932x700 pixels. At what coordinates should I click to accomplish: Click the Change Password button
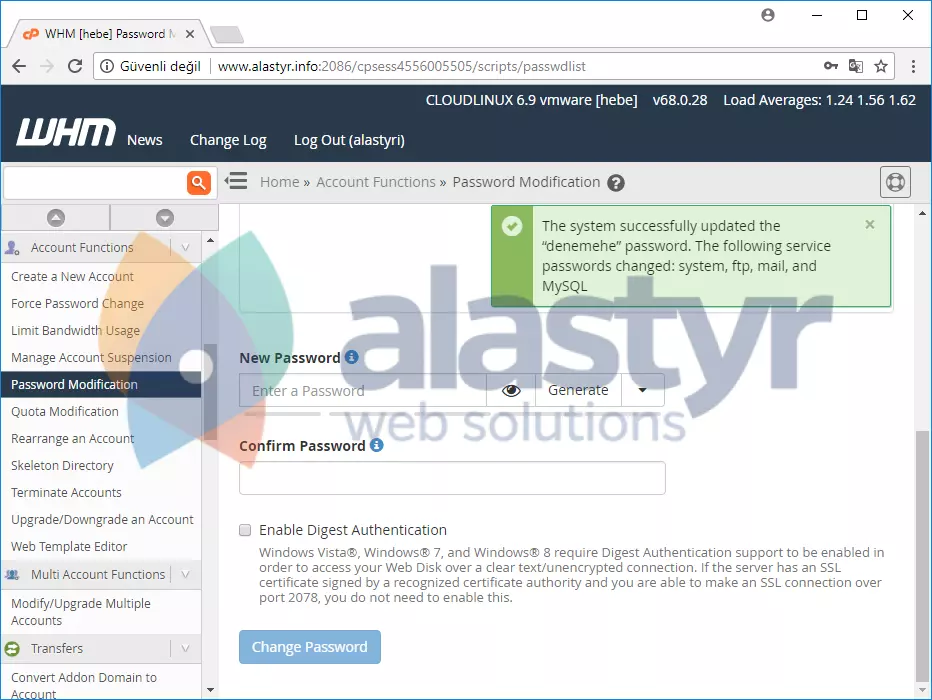click(310, 647)
